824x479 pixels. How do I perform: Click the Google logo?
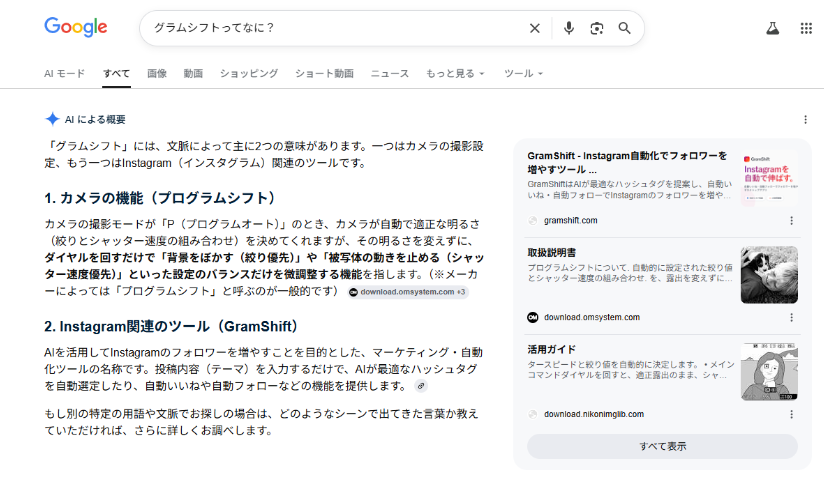[x=76, y=27]
